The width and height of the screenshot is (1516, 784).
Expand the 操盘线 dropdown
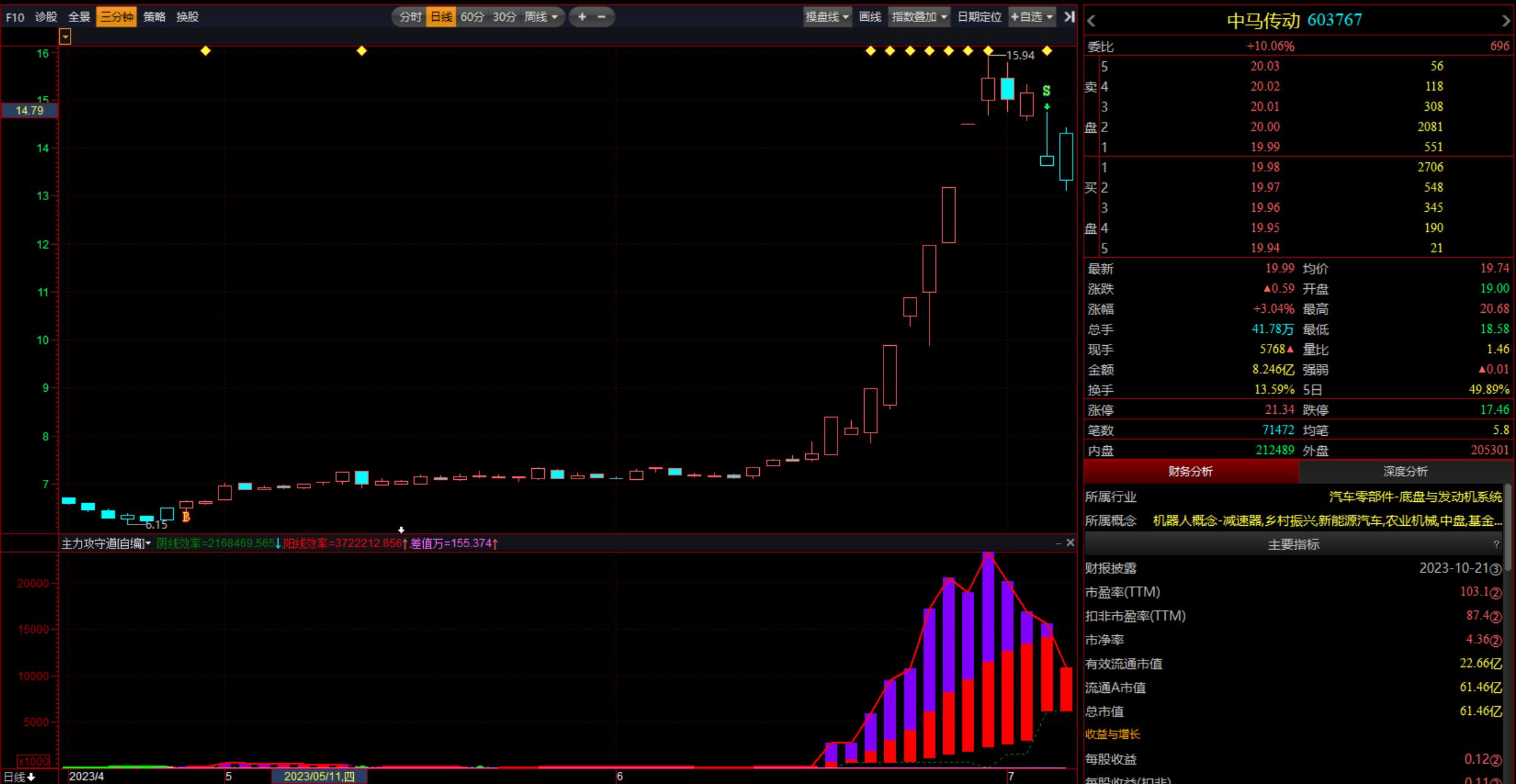827,17
